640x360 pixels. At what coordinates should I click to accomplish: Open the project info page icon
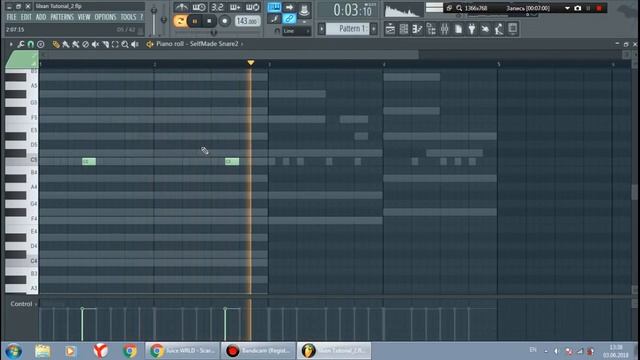coord(458,29)
